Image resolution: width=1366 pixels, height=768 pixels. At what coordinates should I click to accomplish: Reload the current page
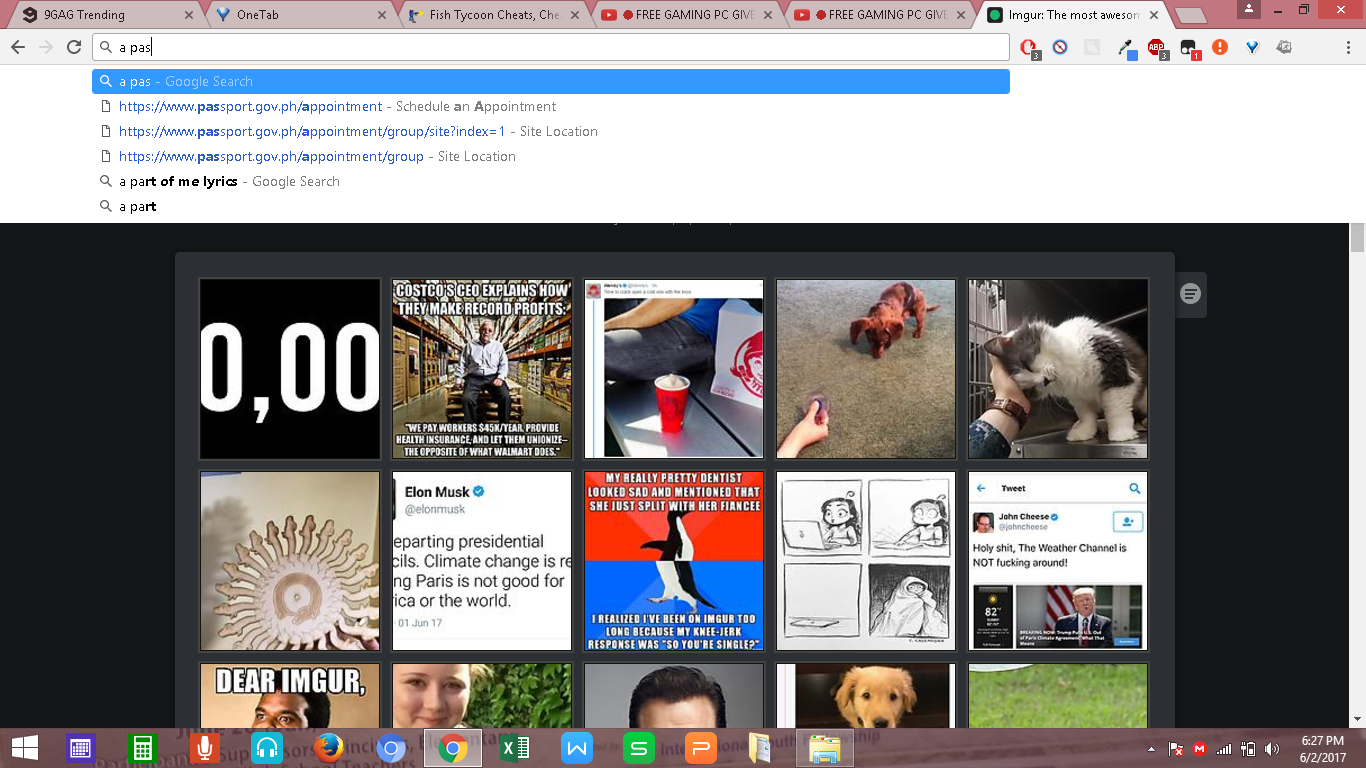coord(74,47)
